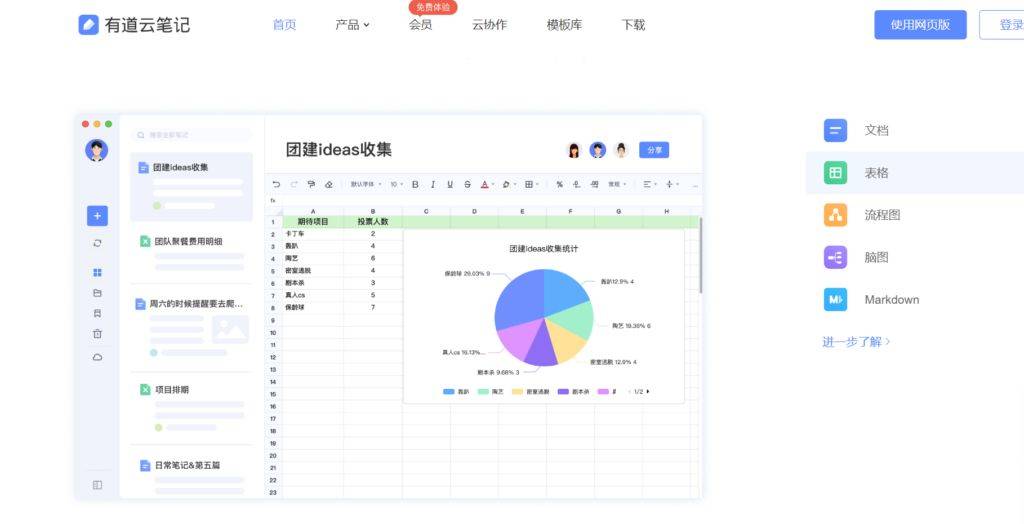Toggle Italic formatting in spreadsheet toolbar
Viewport: 1024px width, 524px height.
click(432, 185)
